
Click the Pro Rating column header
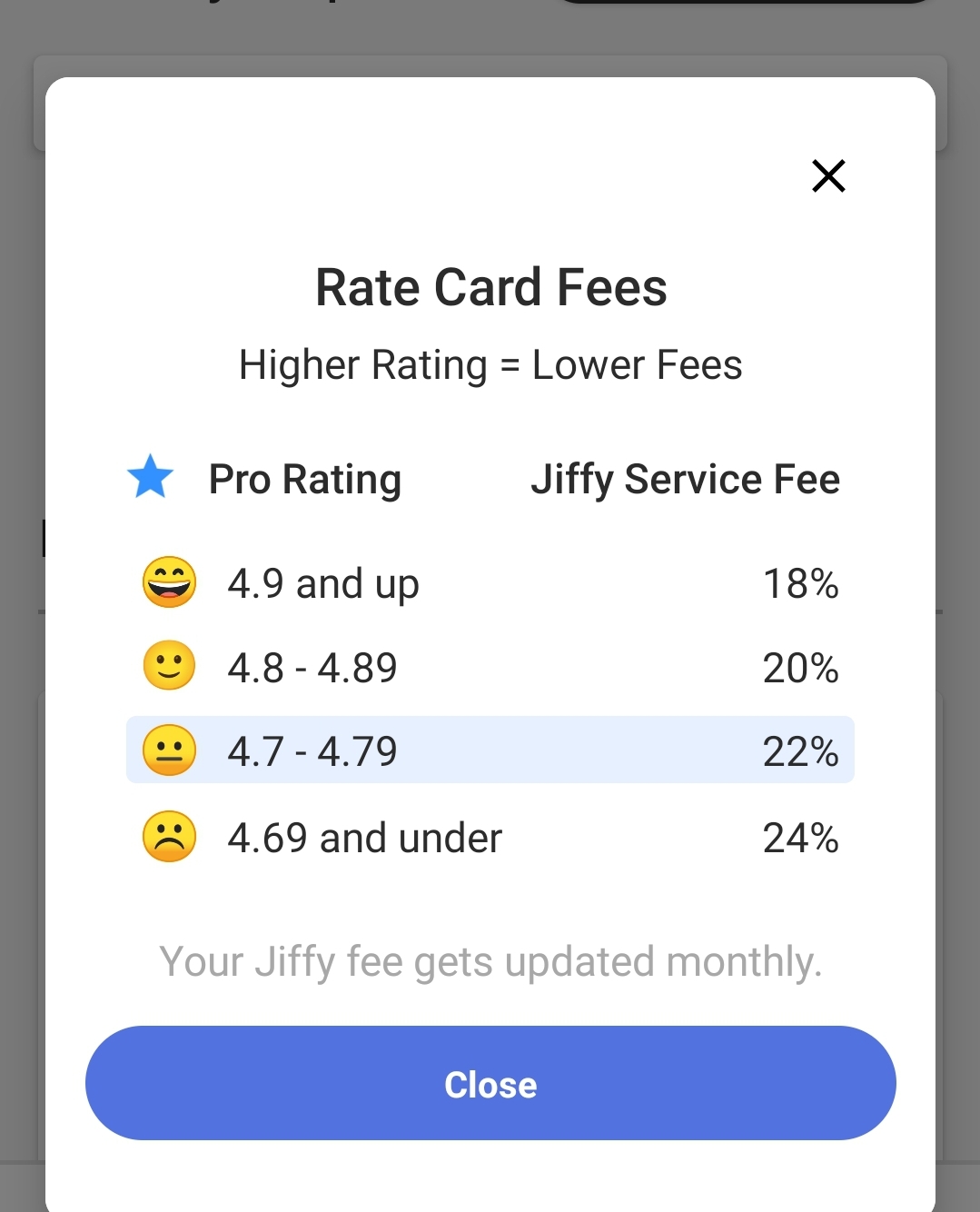pos(305,479)
